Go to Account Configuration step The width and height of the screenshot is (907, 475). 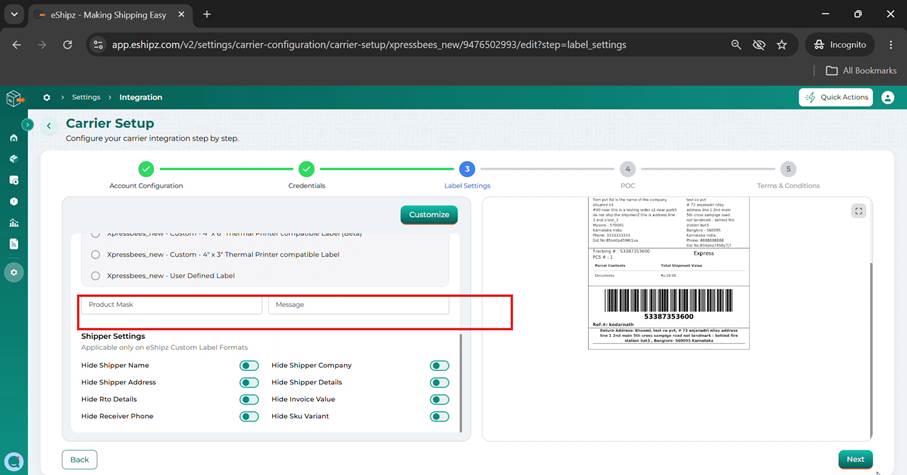pyautogui.click(x=146, y=169)
